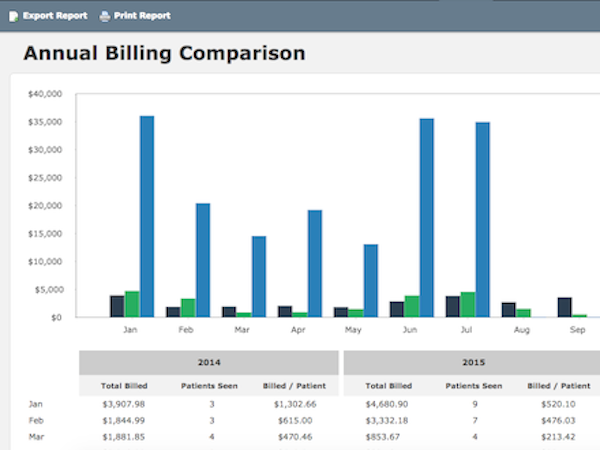Select the dark navy bar for Sep
The width and height of the screenshot is (600, 450).
565,307
